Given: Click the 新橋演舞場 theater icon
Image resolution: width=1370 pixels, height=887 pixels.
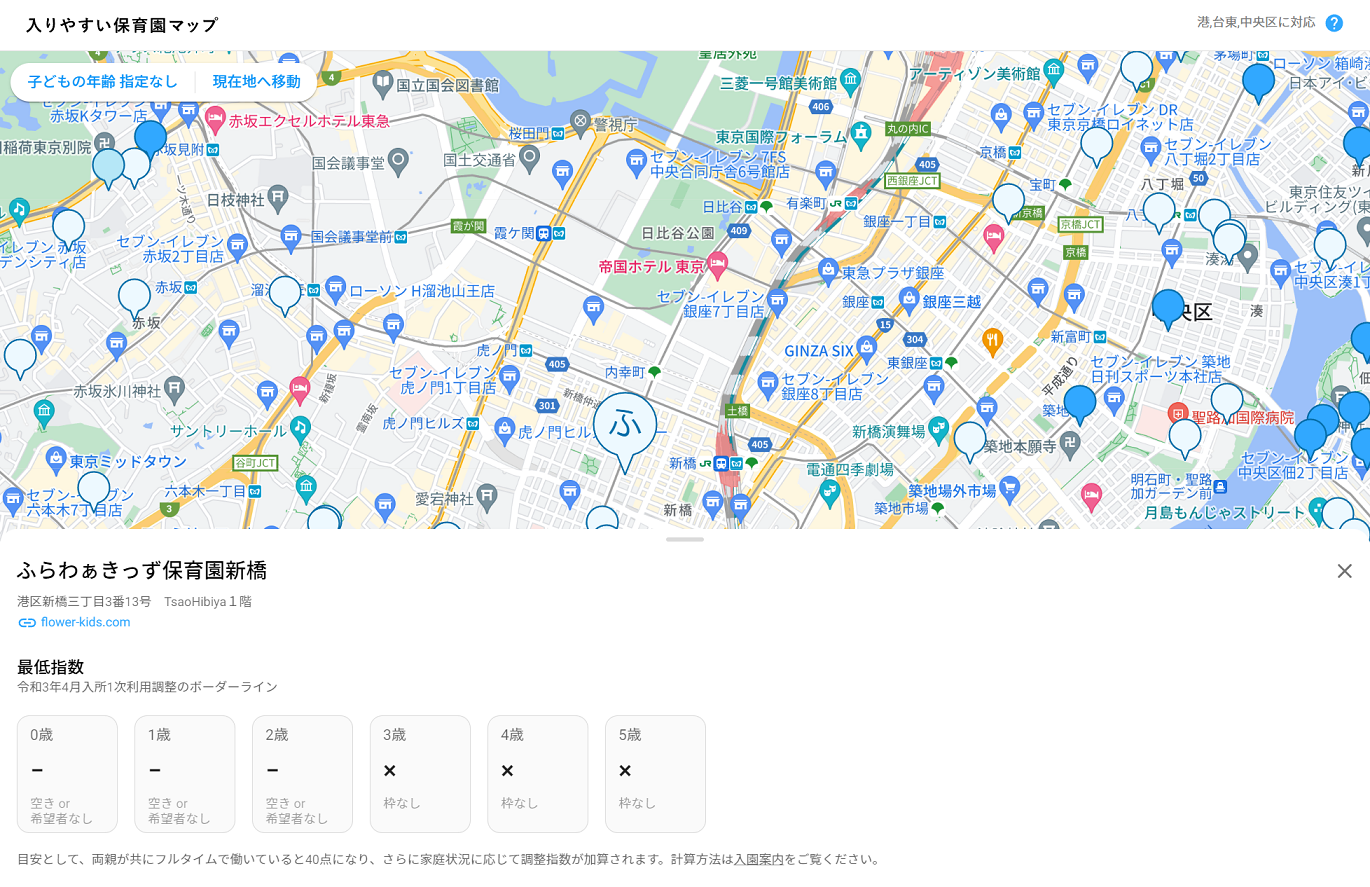Looking at the screenshot, I should pyautogui.click(x=938, y=429).
